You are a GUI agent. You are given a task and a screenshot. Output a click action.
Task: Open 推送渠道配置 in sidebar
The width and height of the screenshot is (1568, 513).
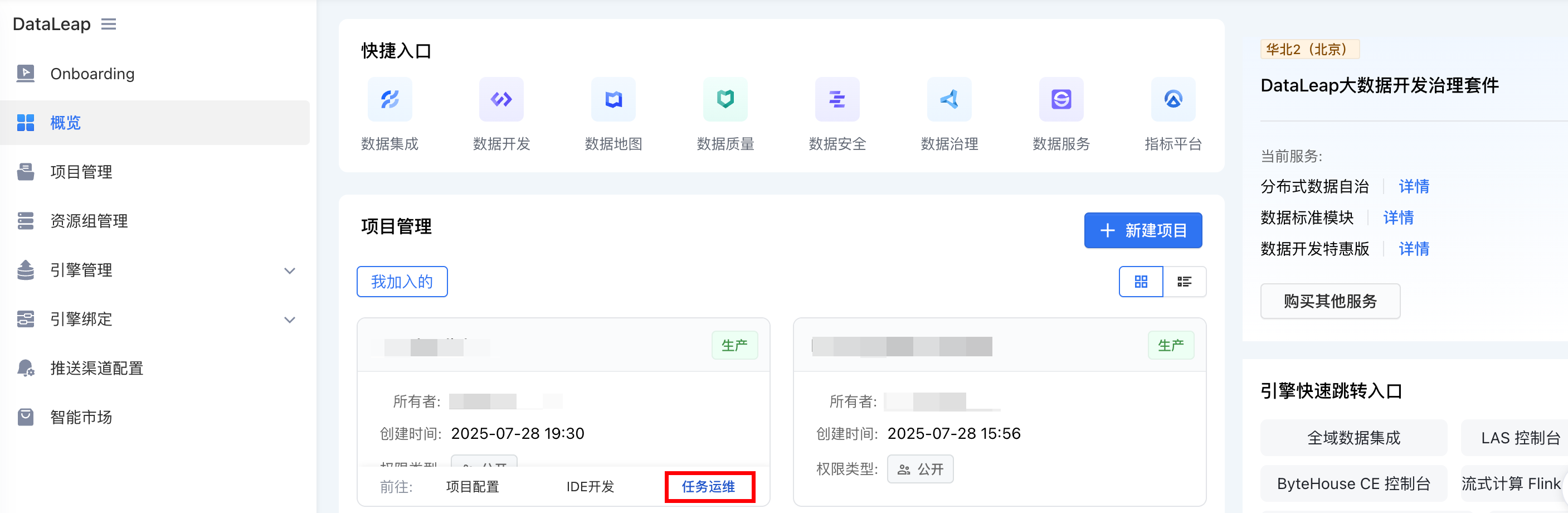(155, 368)
